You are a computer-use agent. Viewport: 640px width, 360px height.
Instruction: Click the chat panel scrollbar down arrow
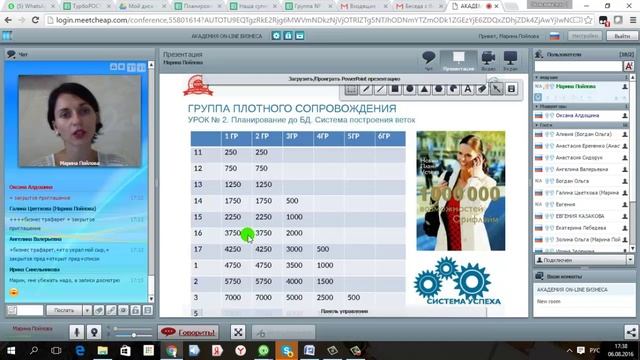[151, 299]
